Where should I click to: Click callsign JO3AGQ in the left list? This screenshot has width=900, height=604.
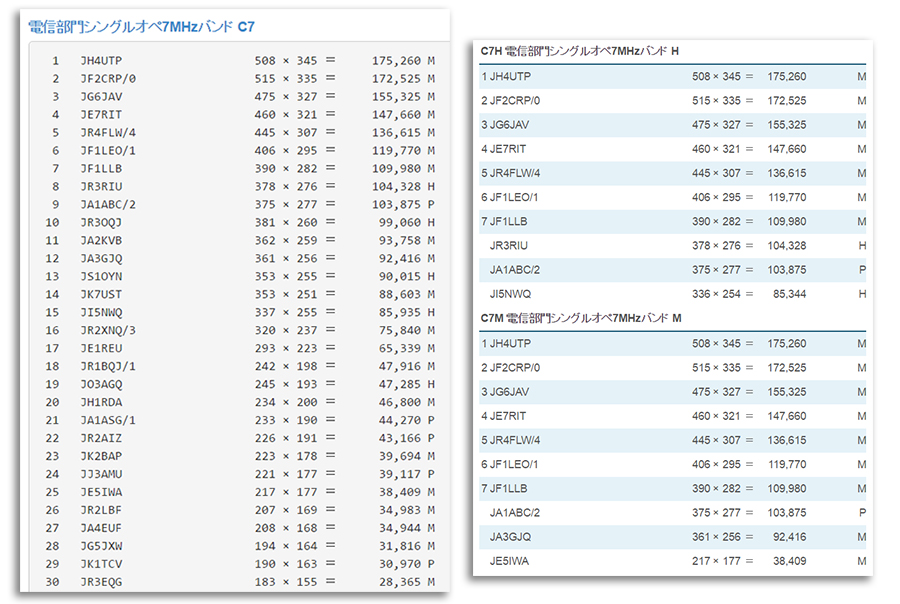click(x=101, y=384)
